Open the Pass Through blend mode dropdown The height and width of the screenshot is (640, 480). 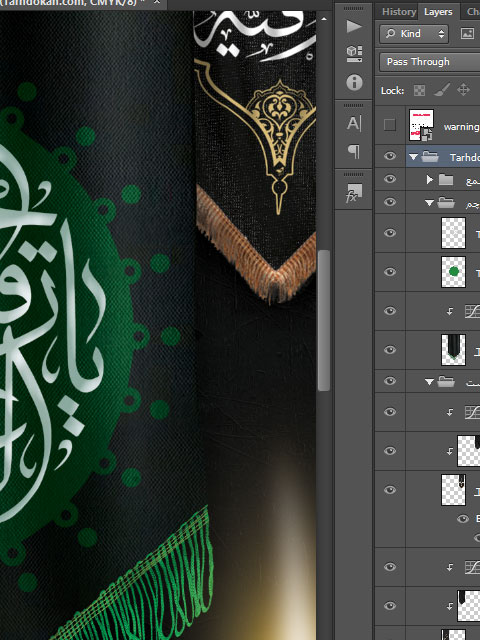coord(429,62)
